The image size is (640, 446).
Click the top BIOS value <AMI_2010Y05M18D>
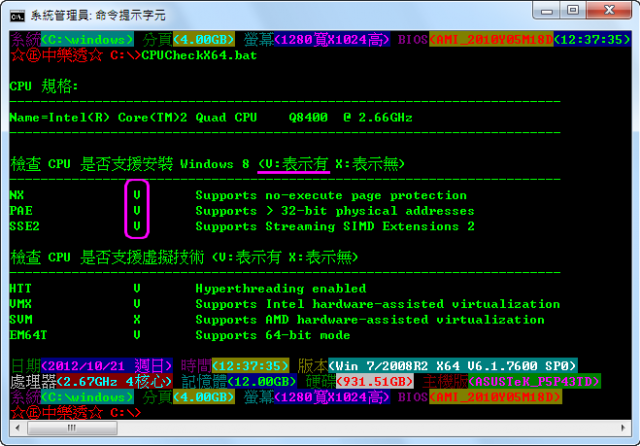click(491, 40)
